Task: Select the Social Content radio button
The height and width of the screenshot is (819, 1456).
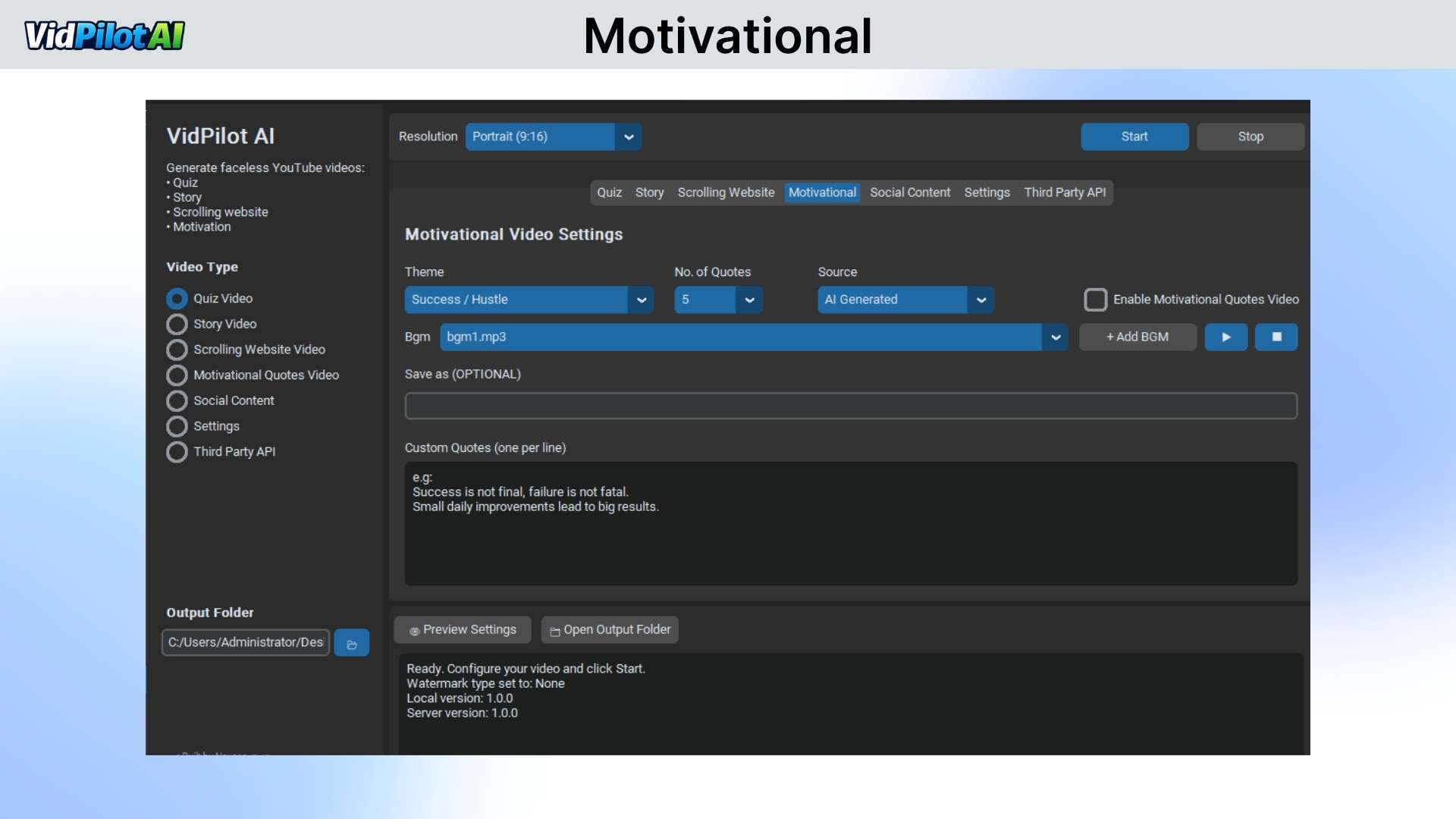Action: 177,400
